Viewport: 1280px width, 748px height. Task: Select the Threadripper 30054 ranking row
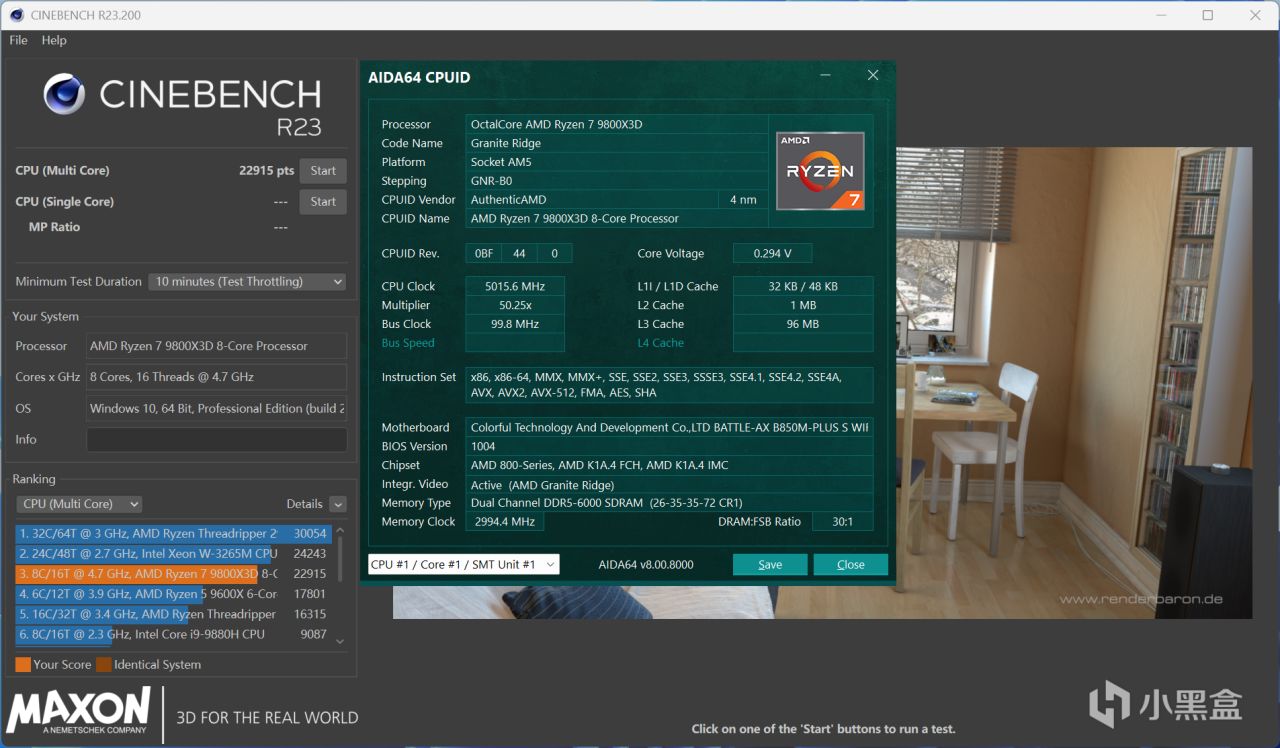click(173, 534)
